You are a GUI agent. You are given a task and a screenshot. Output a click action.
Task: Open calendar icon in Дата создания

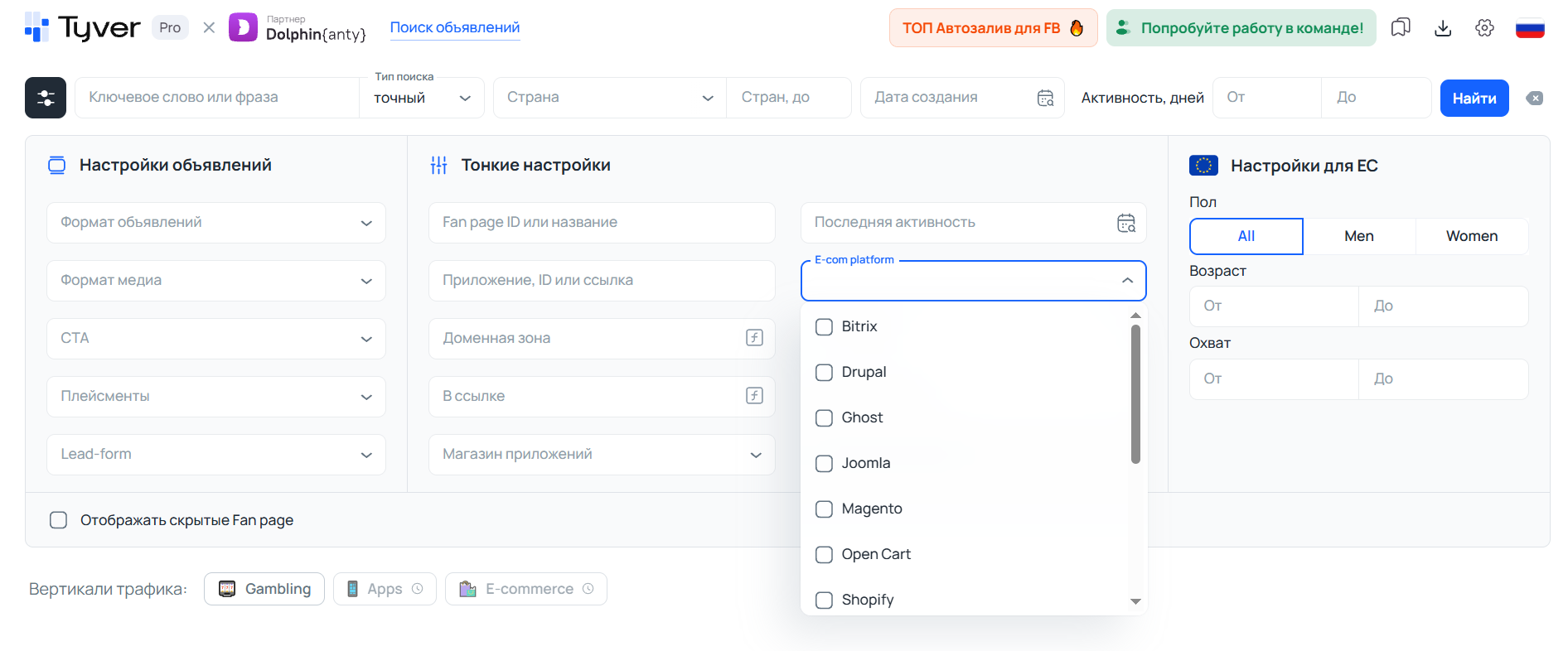[1046, 98]
